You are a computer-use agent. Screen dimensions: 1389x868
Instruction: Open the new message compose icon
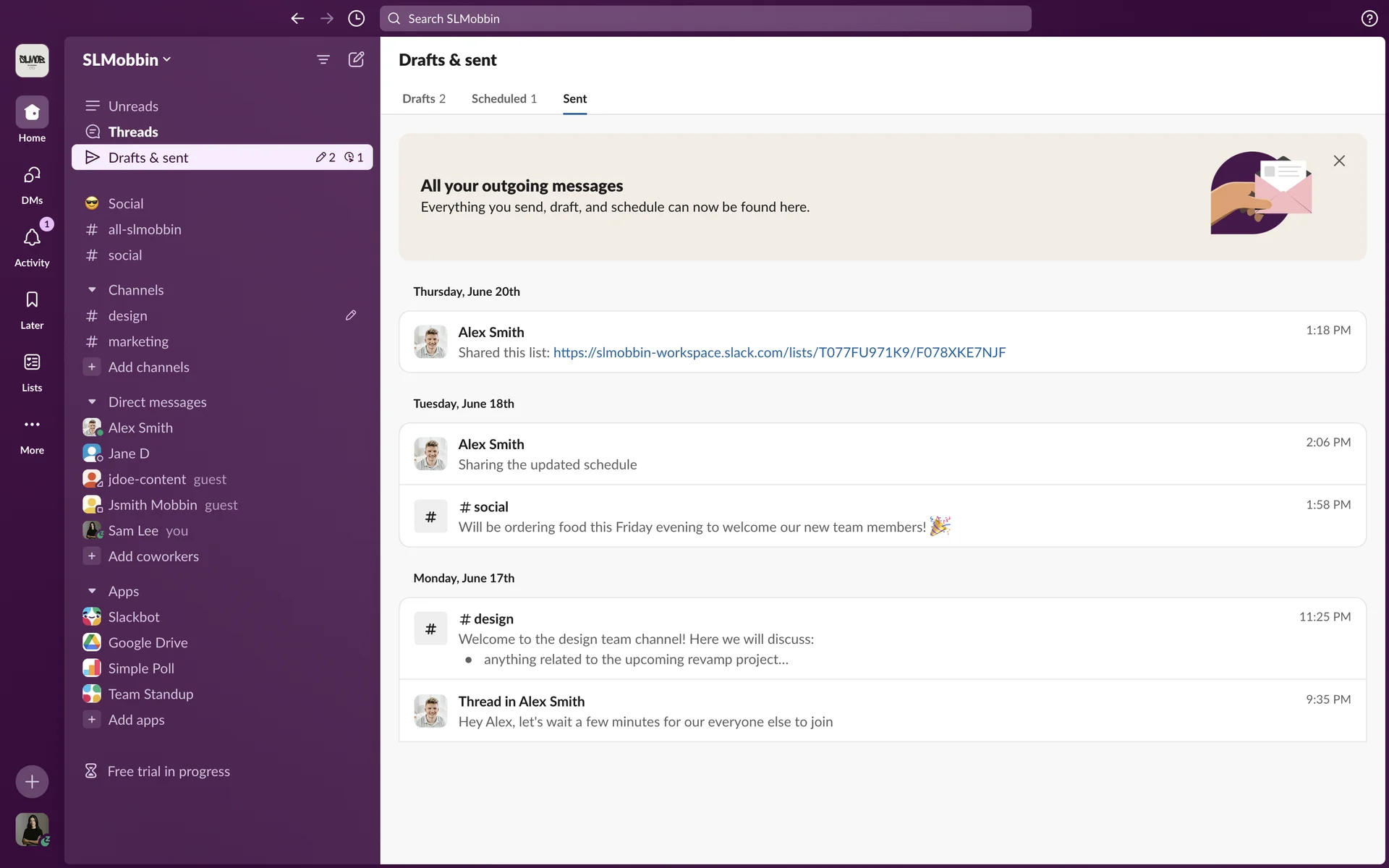click(x=356, y=59)
